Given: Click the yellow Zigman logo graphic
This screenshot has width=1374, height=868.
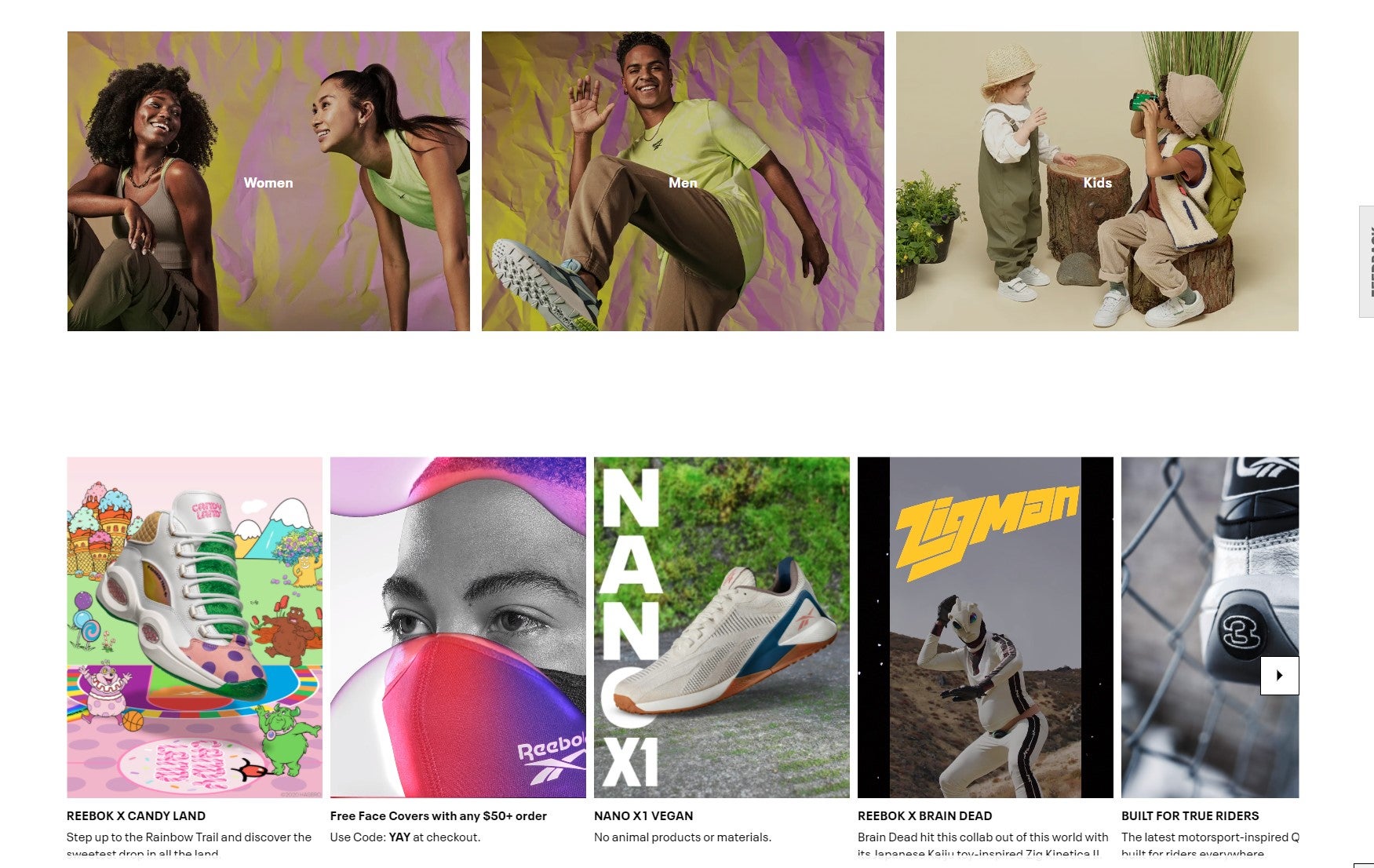Looking at the screenshot, I should point(987,532).
